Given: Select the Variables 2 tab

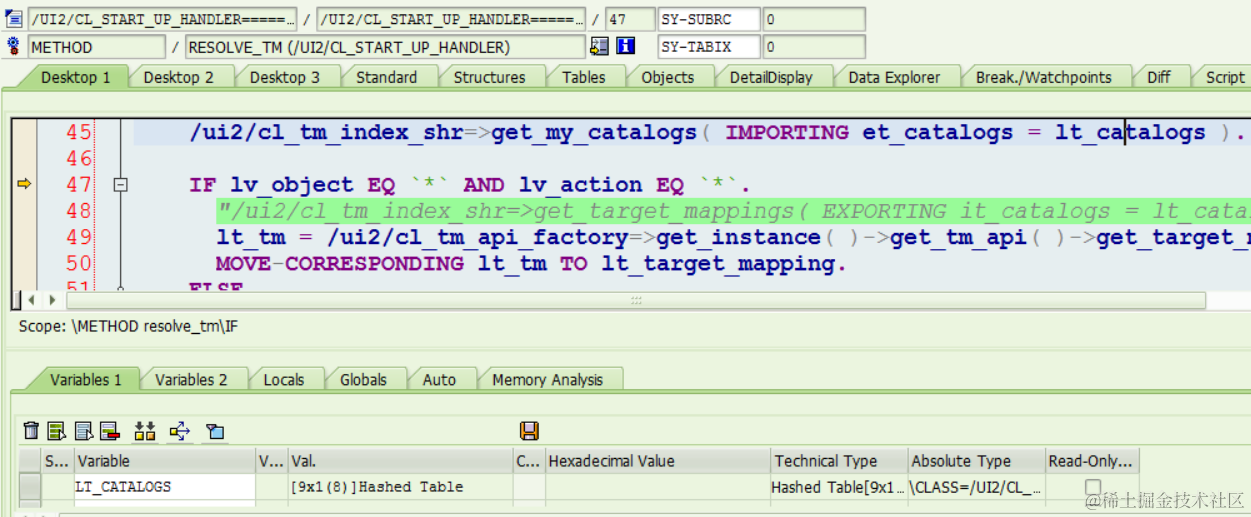Looking at the screenshot, I should (x=191, y=380).
